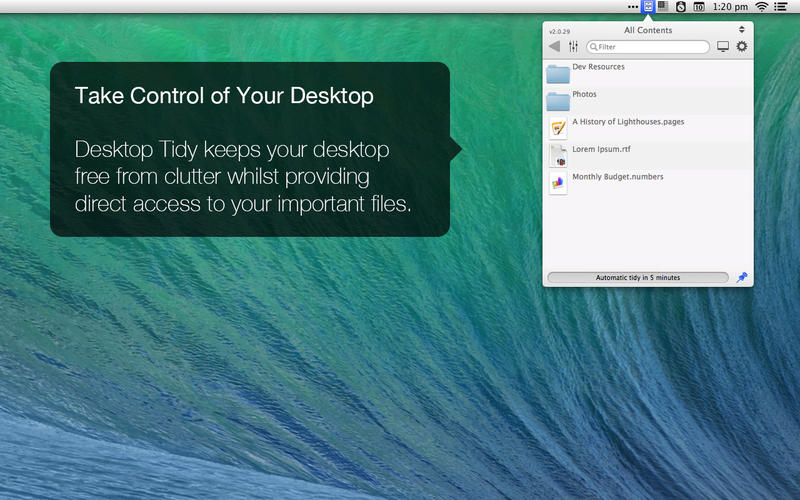This screenshot has width=800, height=500.
Task: Click Automatic tidy in 5 minutes bar
Action: [638, 278]
